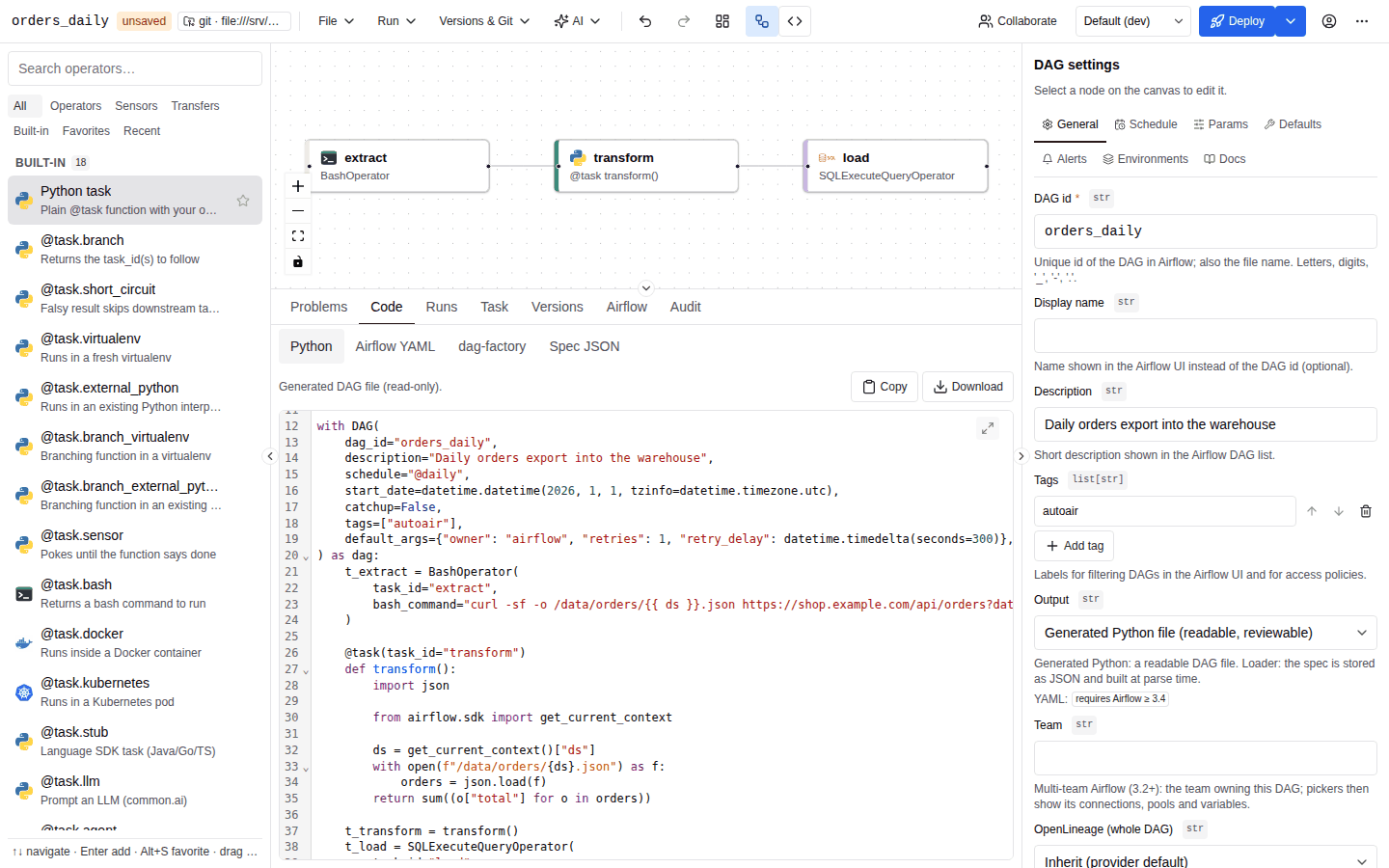
Task: Open the more options ellipsis menu
Action: pyautogui.click(x=1362, y=21)
